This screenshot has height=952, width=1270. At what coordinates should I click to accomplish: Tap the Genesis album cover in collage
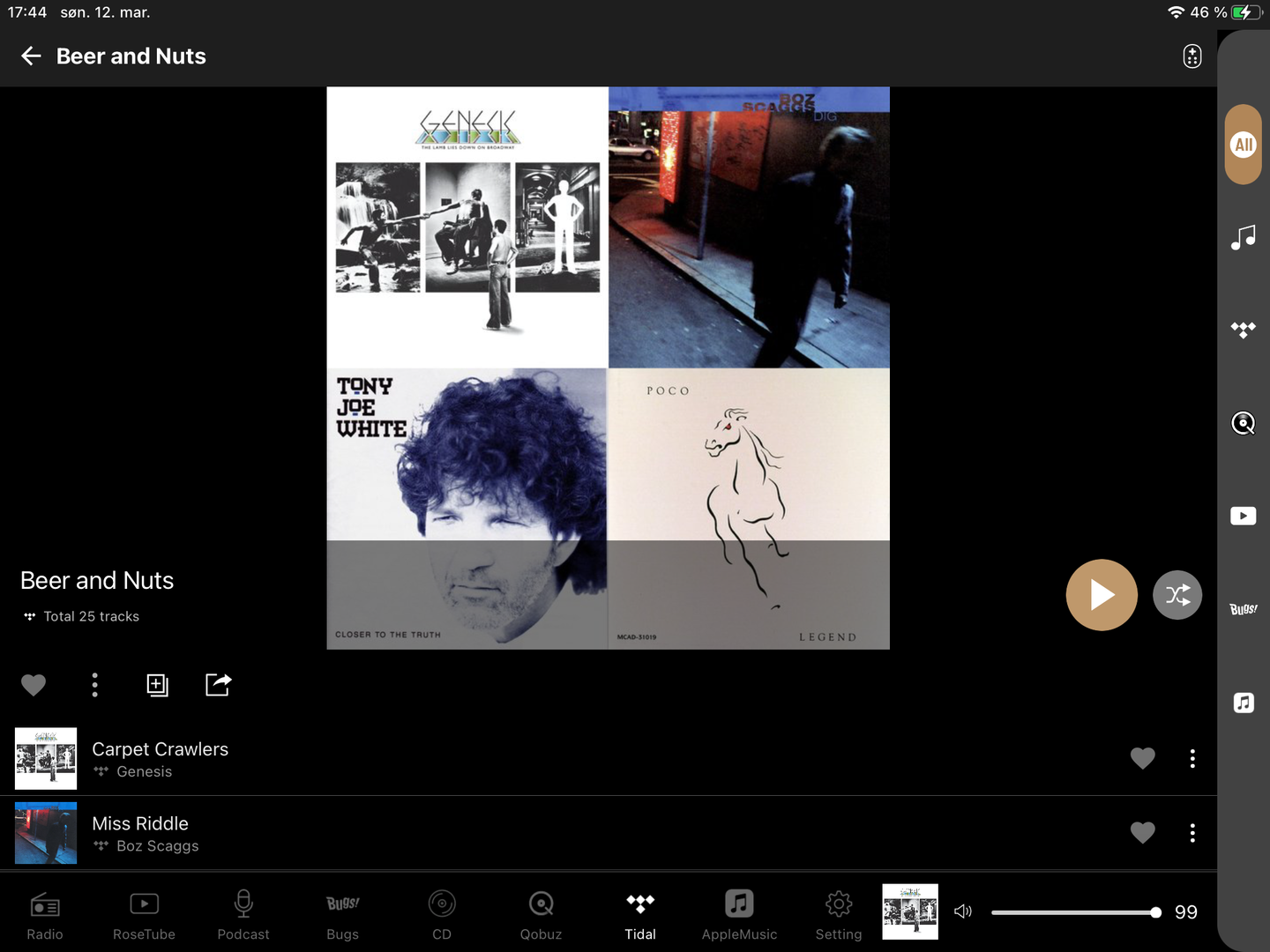[x=467, y=227]
